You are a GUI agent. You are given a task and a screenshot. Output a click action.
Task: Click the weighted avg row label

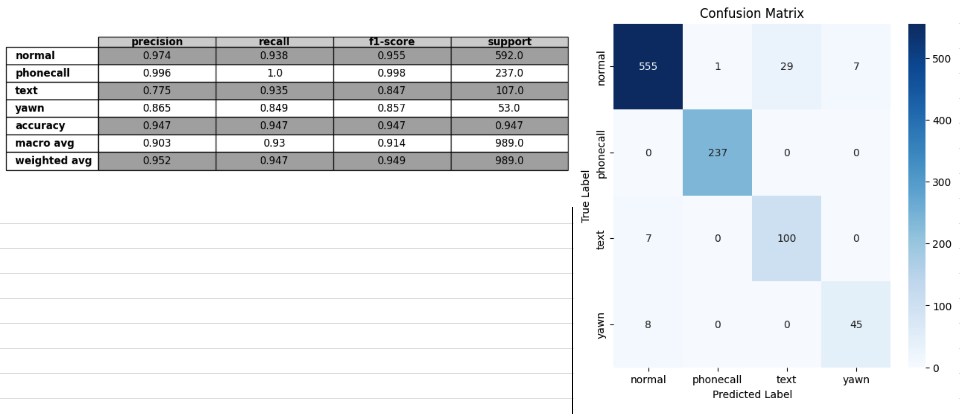53,160
